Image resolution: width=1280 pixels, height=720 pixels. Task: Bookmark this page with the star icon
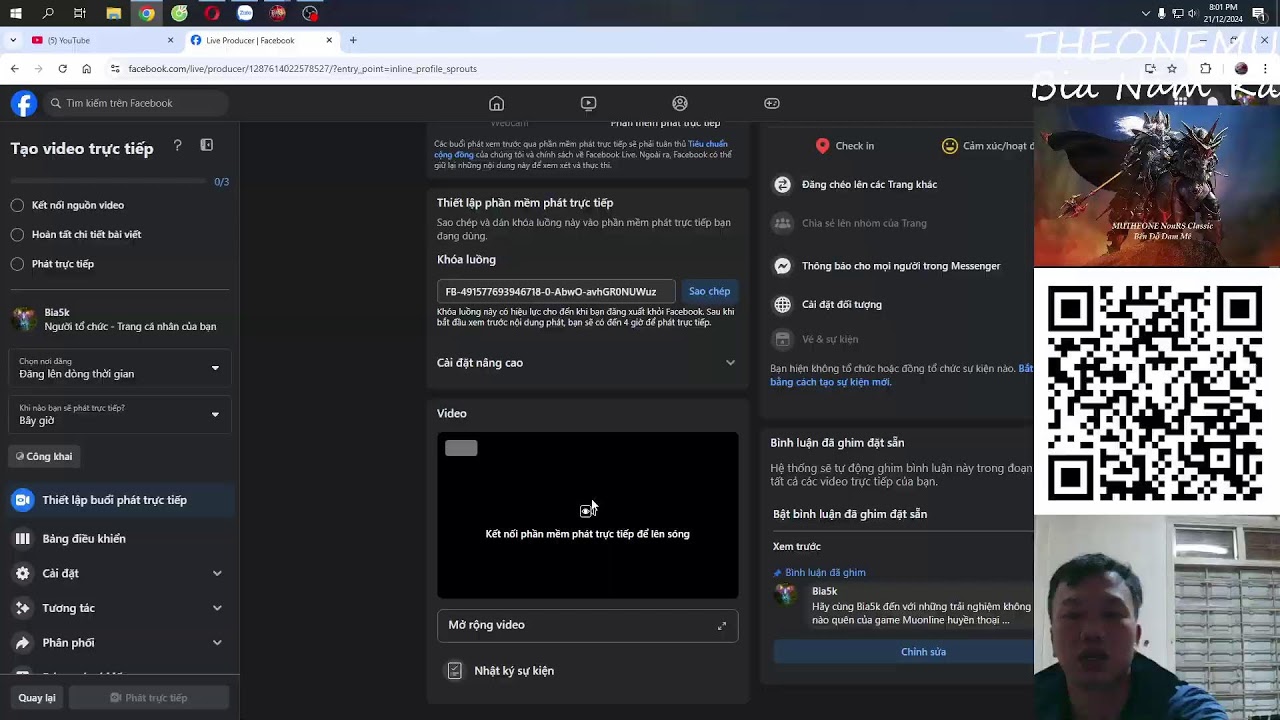(x=1172, y=69)
